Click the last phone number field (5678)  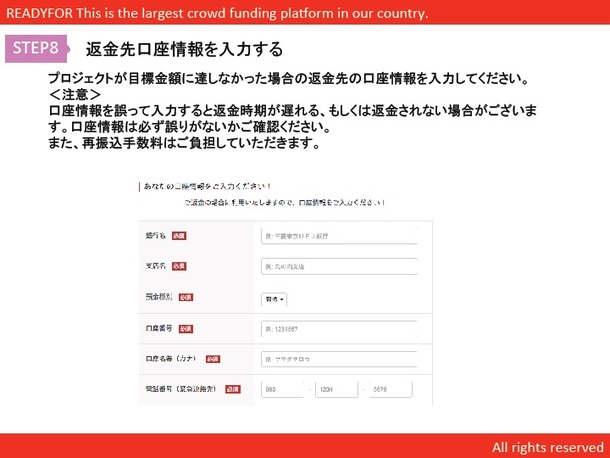click(394, 388)
